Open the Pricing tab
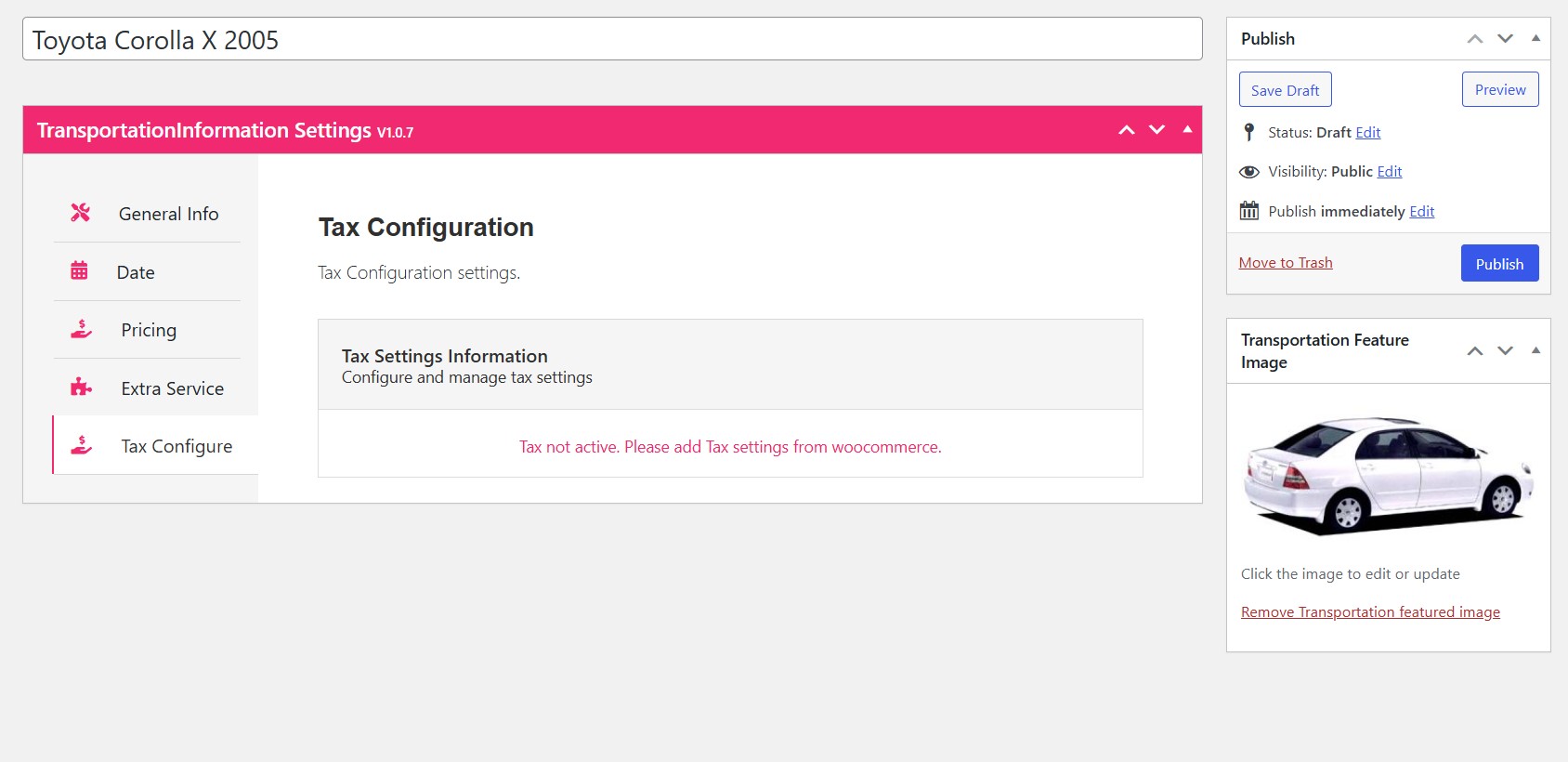 pos(148,330)
